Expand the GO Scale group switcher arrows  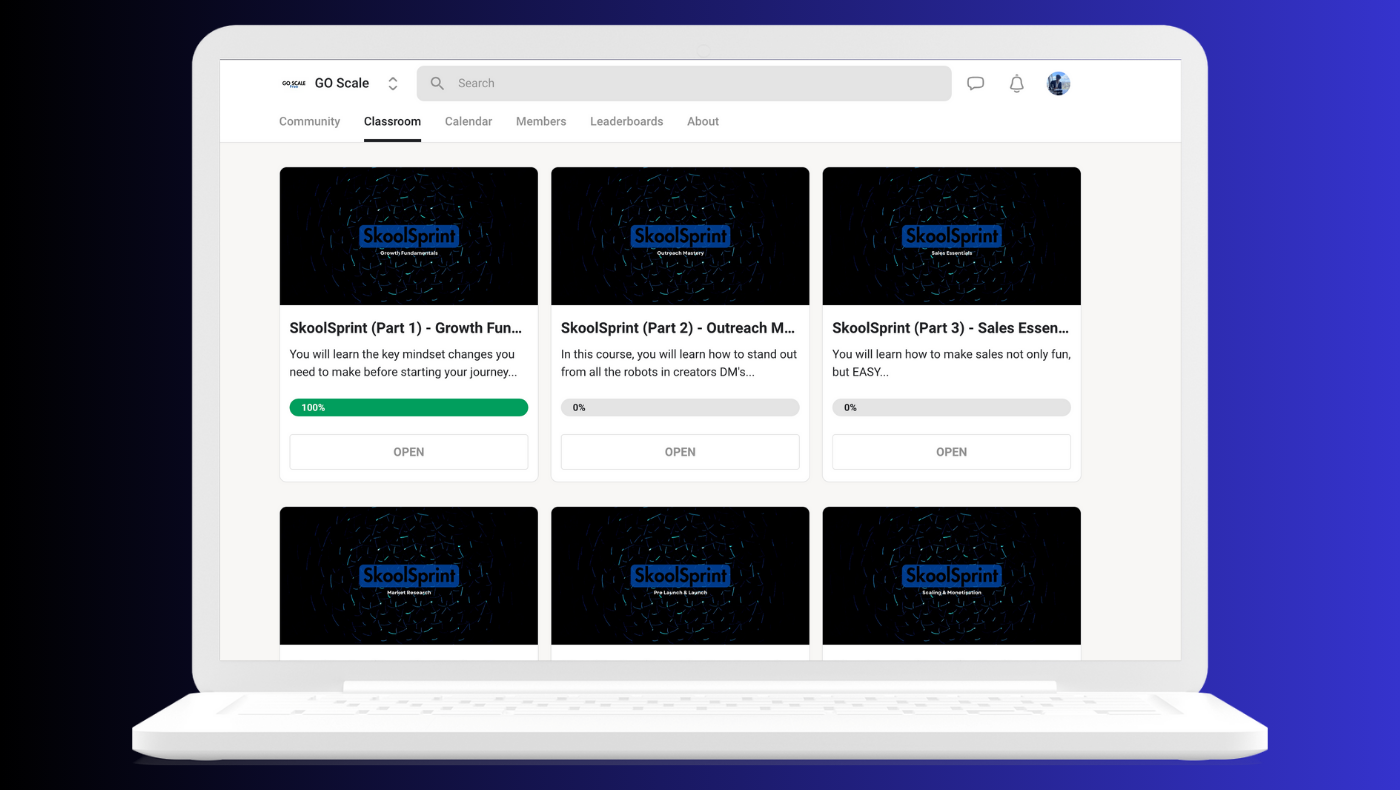[x=393, y=84]
